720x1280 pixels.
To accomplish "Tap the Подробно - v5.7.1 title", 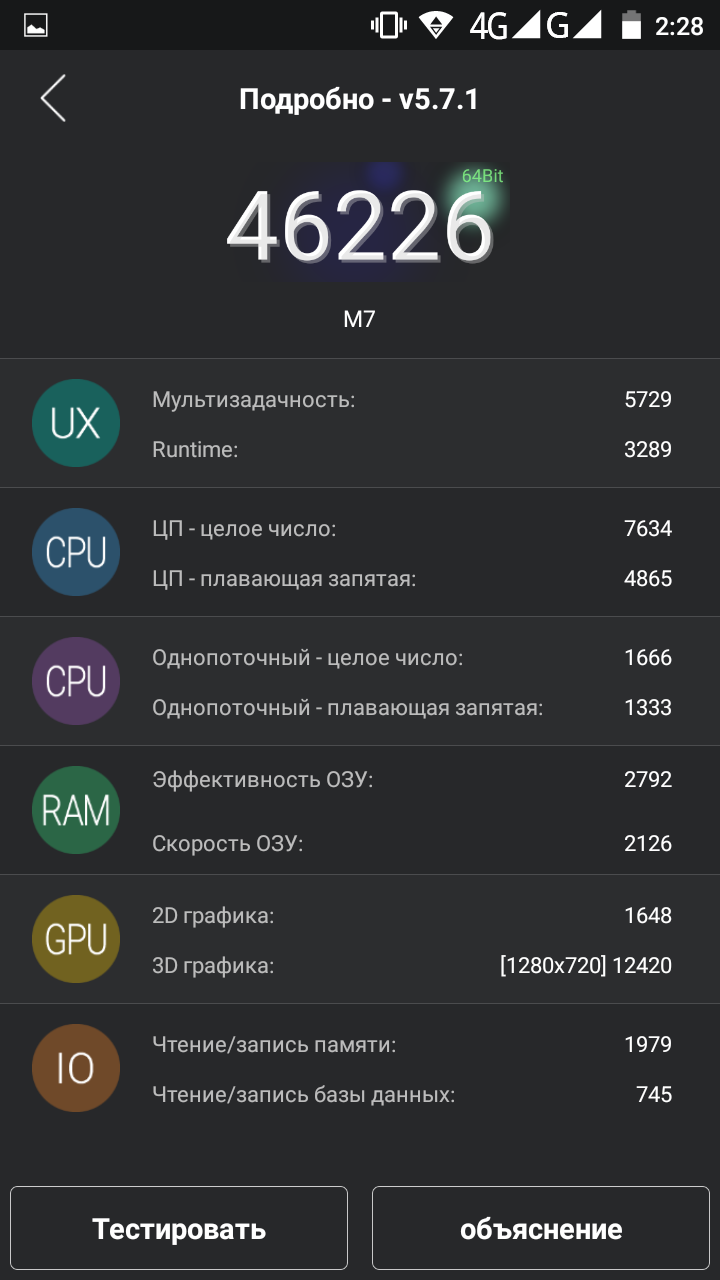I will click(359, 99).
